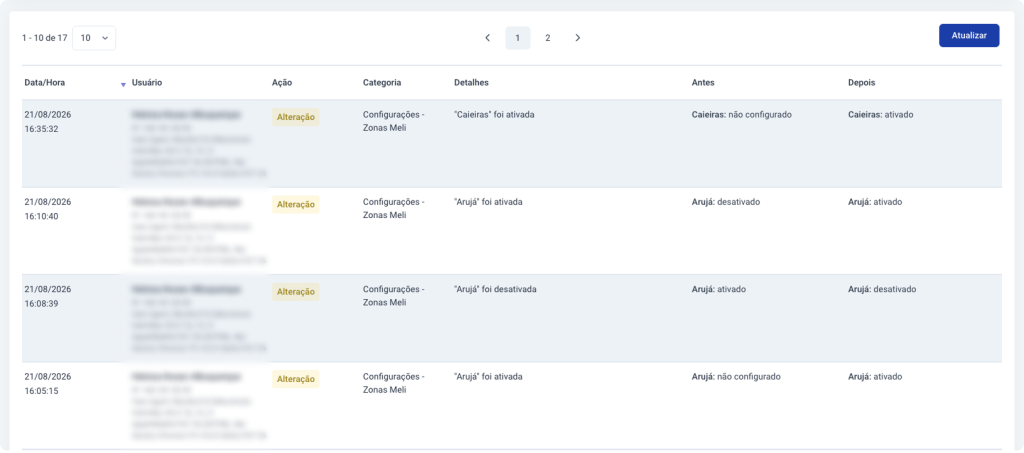Select the 1 - 10 de 17 counter text

click(x=44, y=38)
